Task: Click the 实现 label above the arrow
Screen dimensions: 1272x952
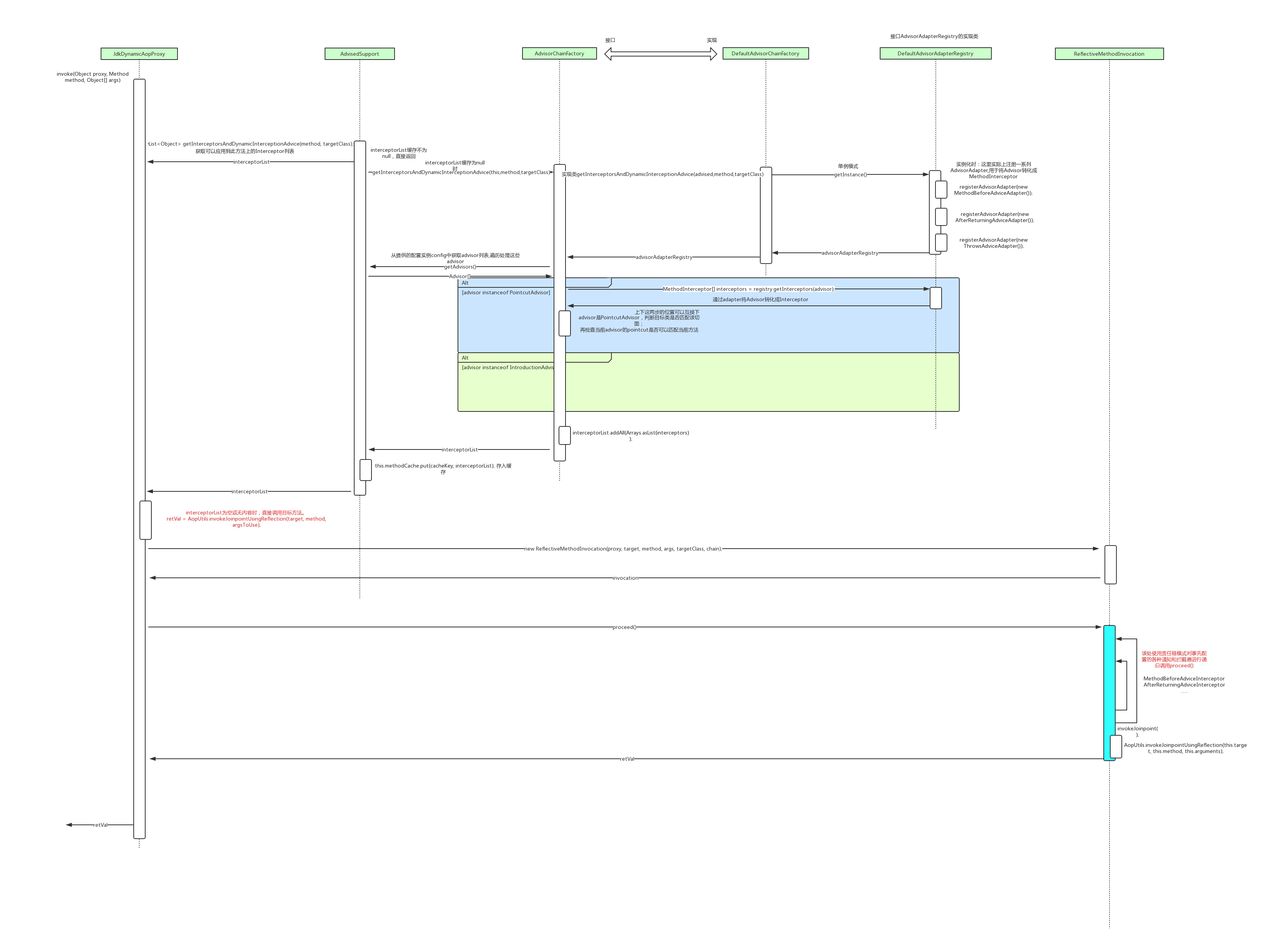Action: [712, 40]
